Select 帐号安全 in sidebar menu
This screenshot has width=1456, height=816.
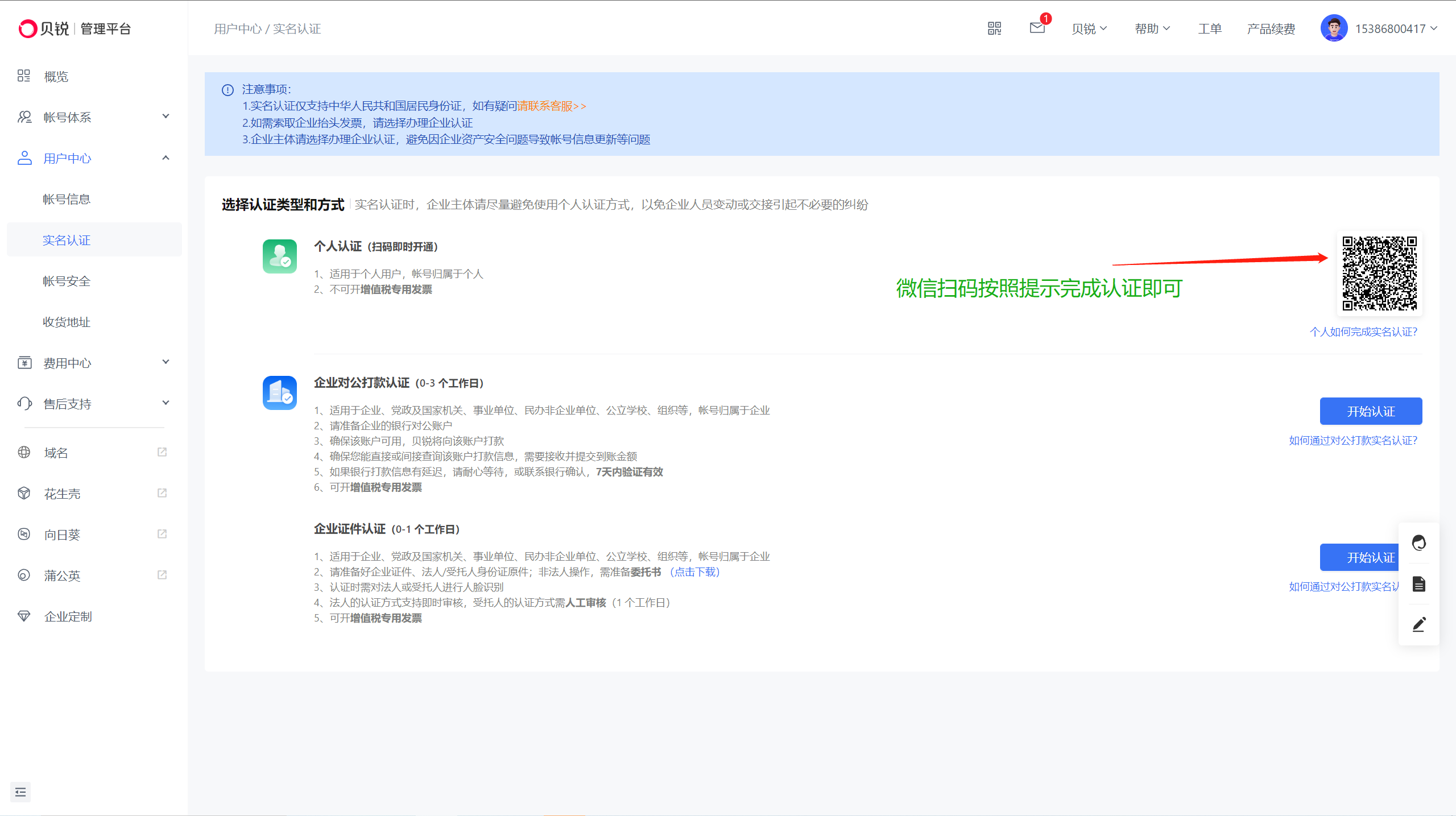point(67,281)
